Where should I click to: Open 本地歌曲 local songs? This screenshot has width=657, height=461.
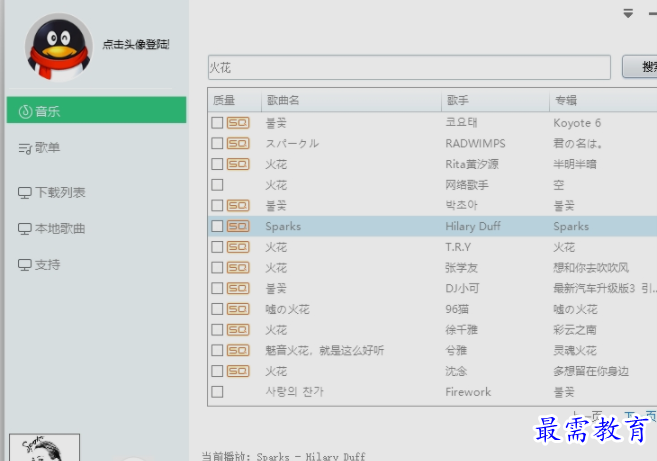coord(52,228)
